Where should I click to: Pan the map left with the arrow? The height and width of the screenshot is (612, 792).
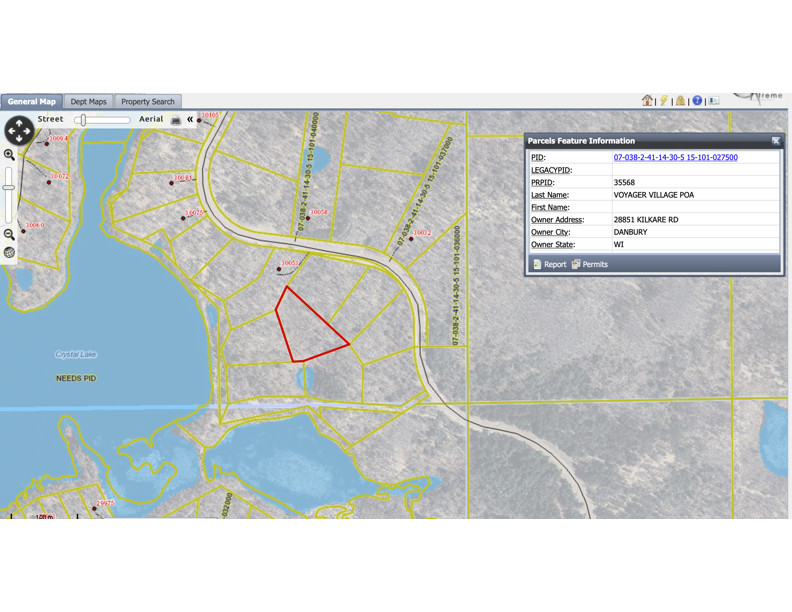[x=12, y=131]
